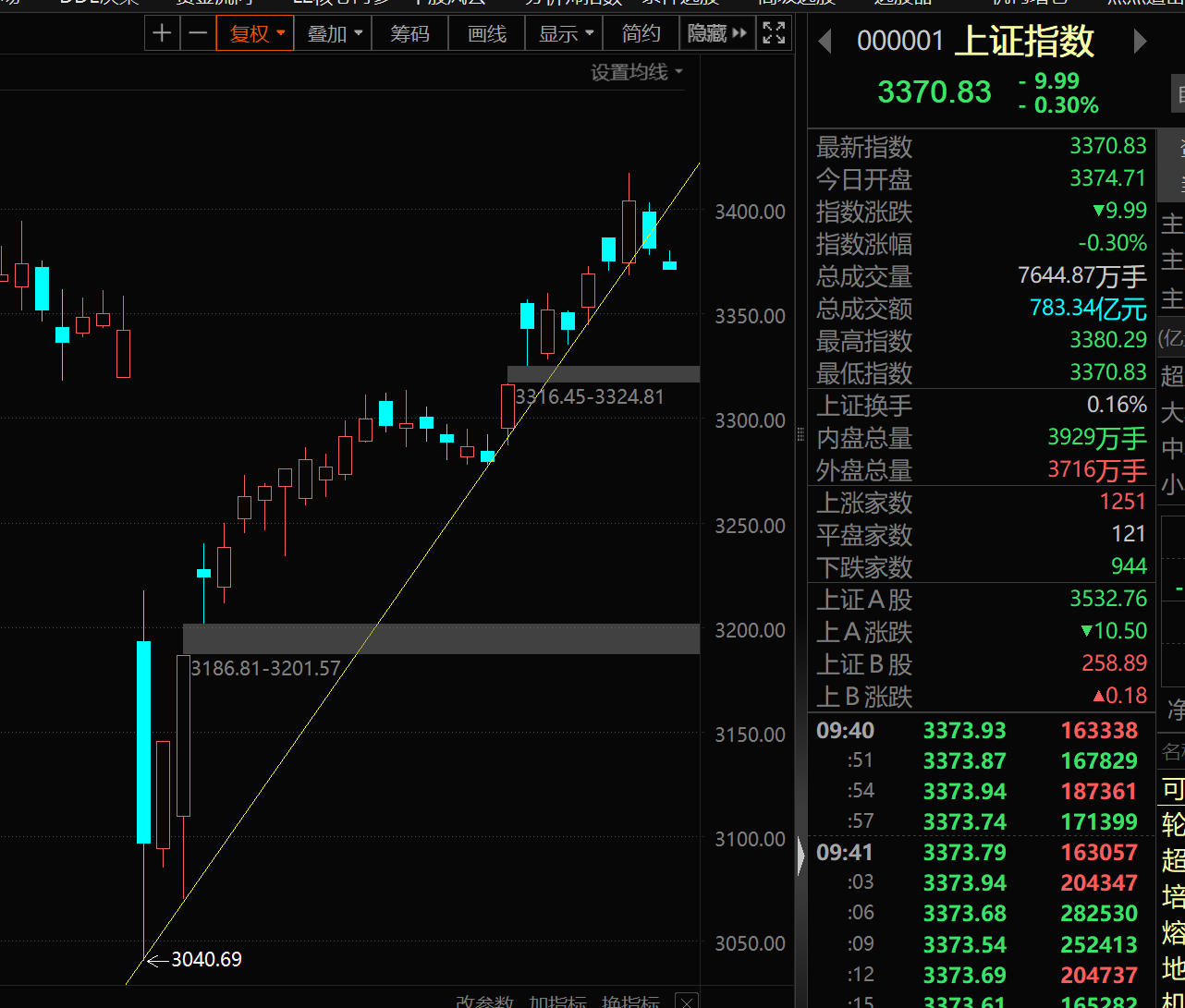Expand the 显示 display dropdown
Viewport: 1185px width, 1008px height.
click(x=564, y=33)
